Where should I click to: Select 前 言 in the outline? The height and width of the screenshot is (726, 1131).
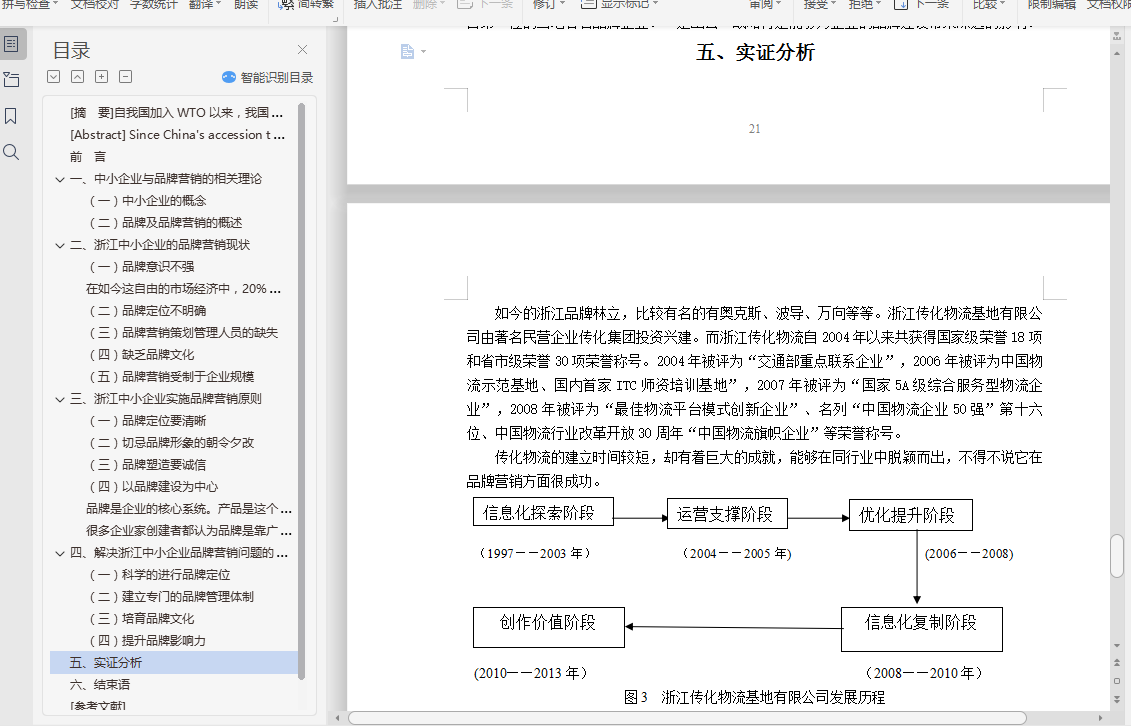coord(88,156)
